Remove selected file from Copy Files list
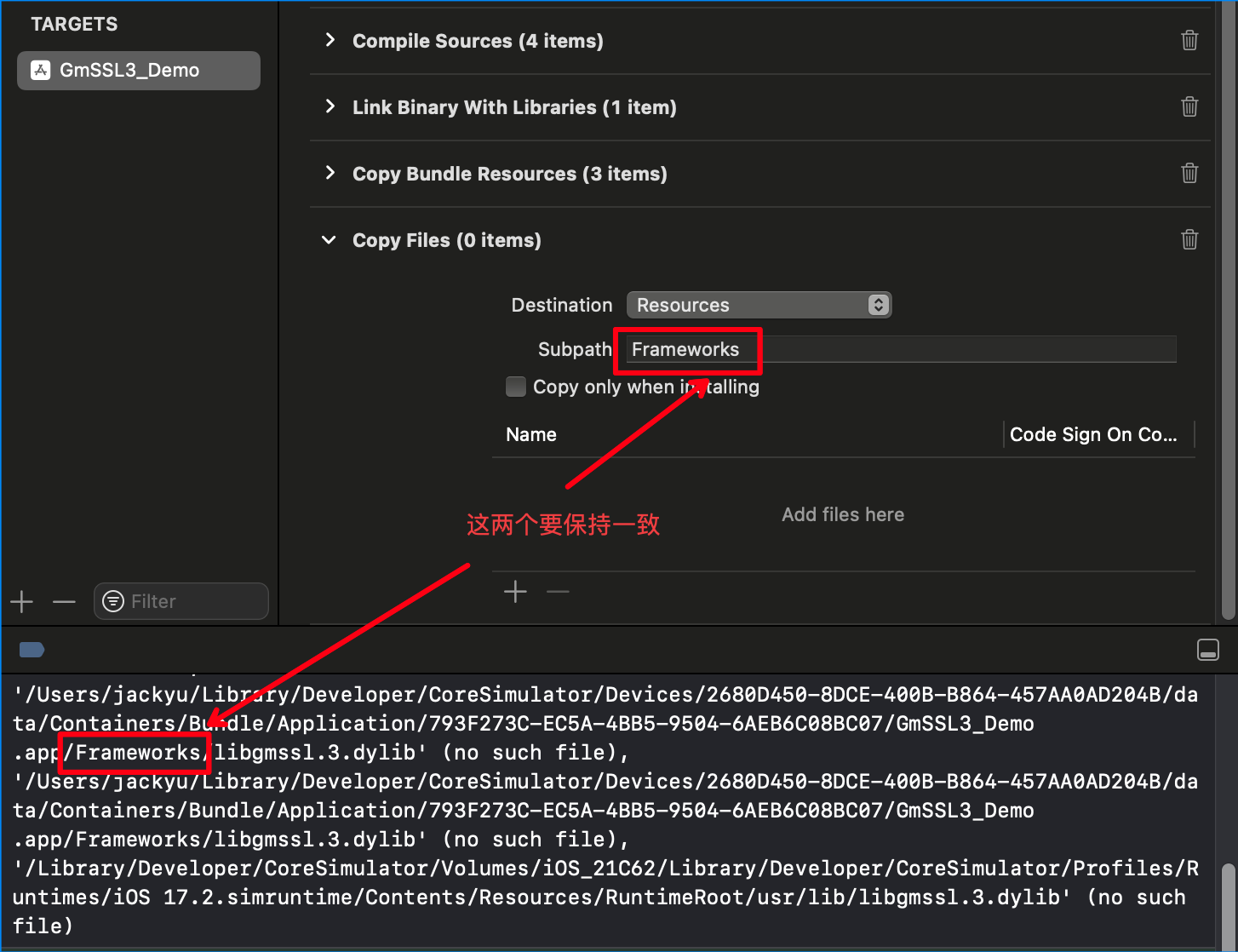Viewport: 1238px width, 952px height. click(x=558, y=592)
